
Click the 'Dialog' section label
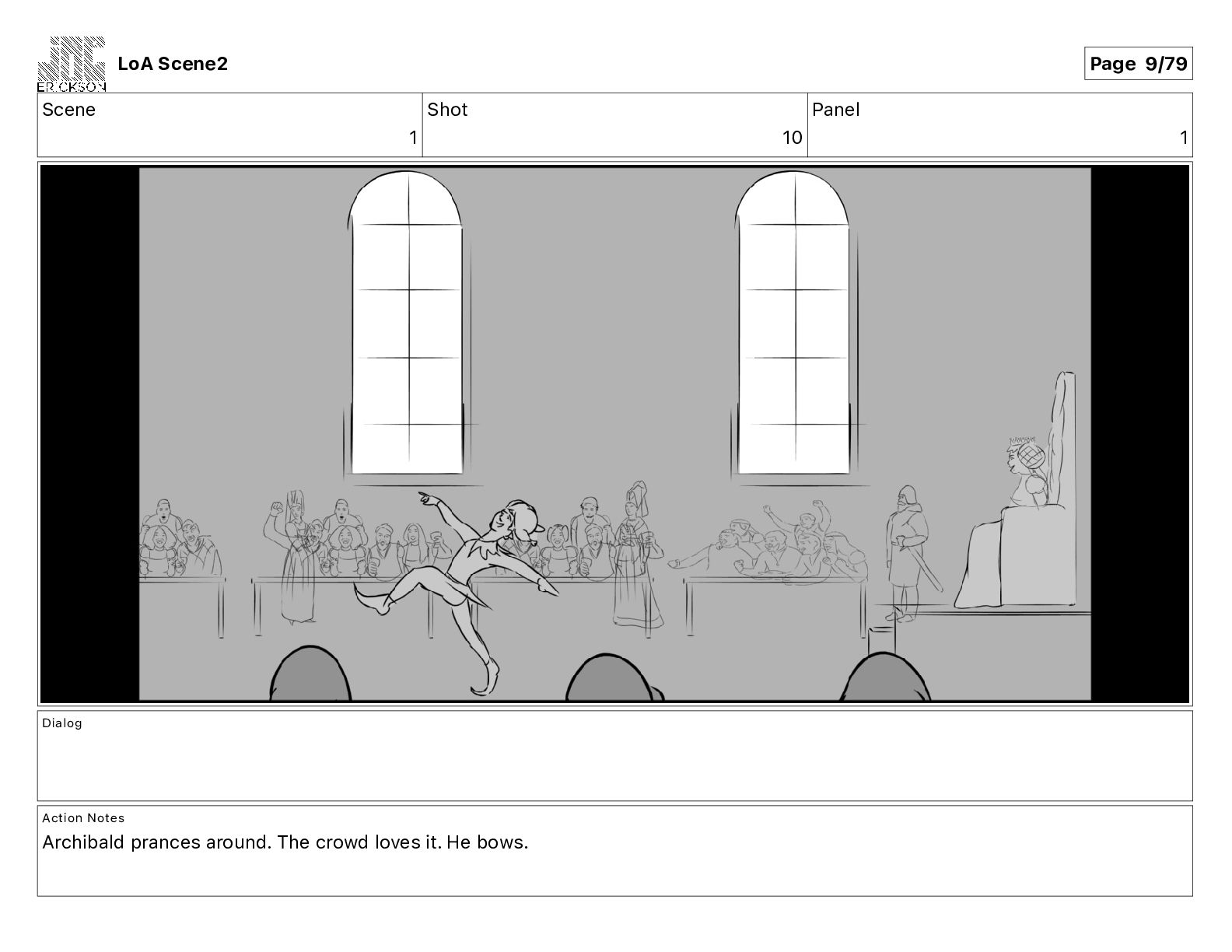[62, 723]
